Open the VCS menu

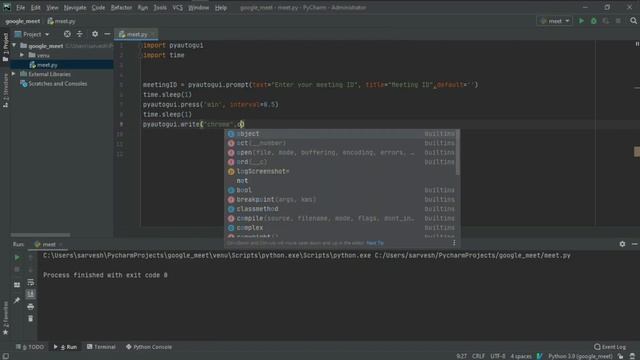coord(177,7)
